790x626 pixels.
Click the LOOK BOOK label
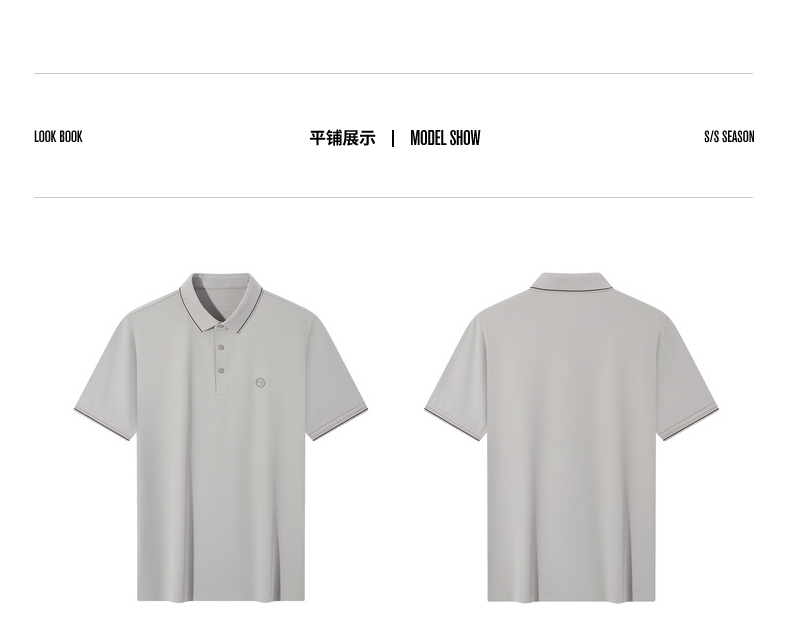point(58,137)
